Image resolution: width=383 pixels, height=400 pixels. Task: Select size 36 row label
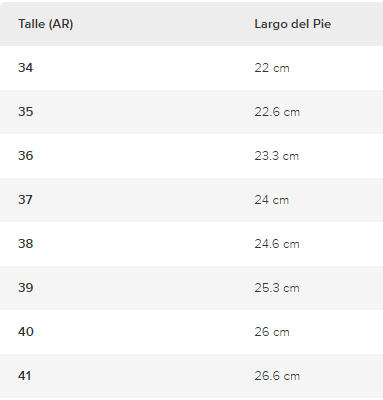(26, 156)
